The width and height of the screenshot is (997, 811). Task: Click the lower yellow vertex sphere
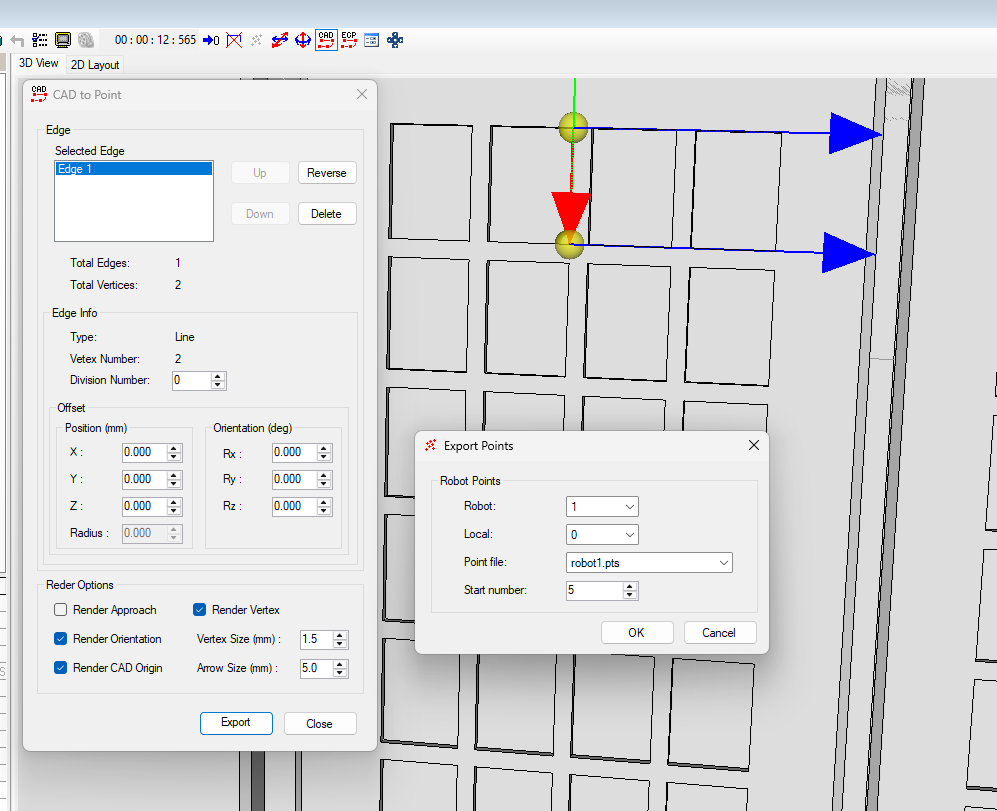[569, 244]
